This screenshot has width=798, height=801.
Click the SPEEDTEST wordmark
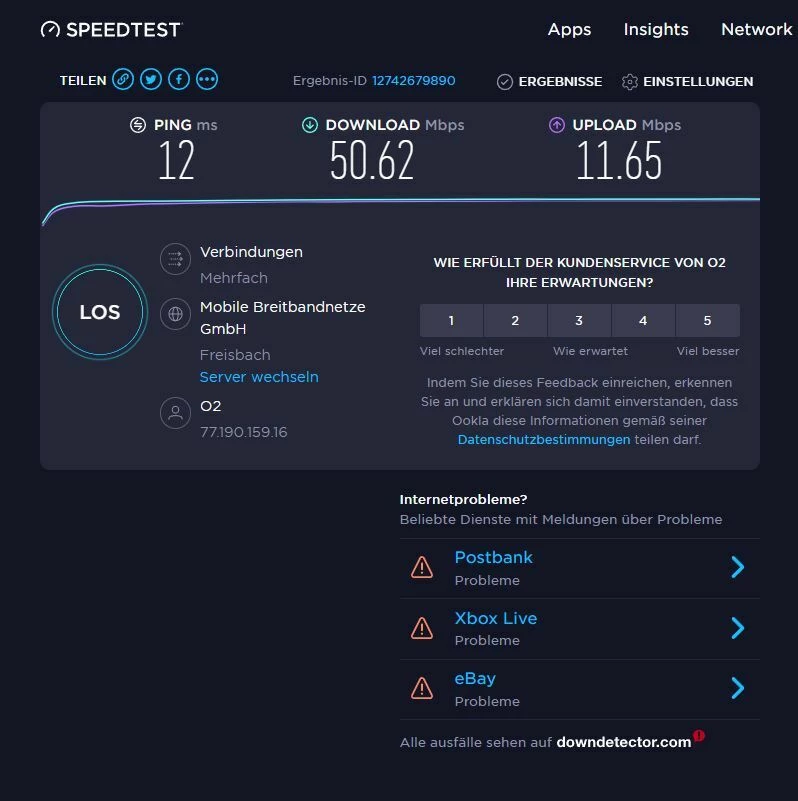coord(124,30)
